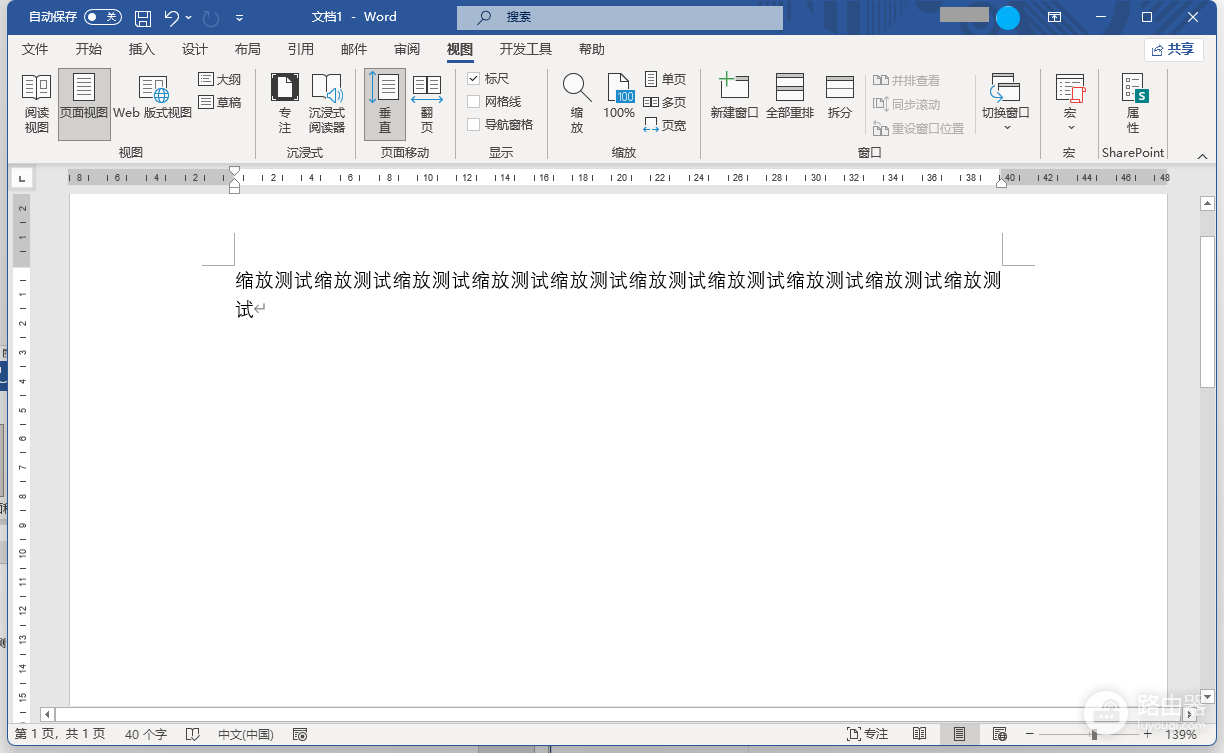Toggle 自动保存 autosave switch

(x=102, y=17)
